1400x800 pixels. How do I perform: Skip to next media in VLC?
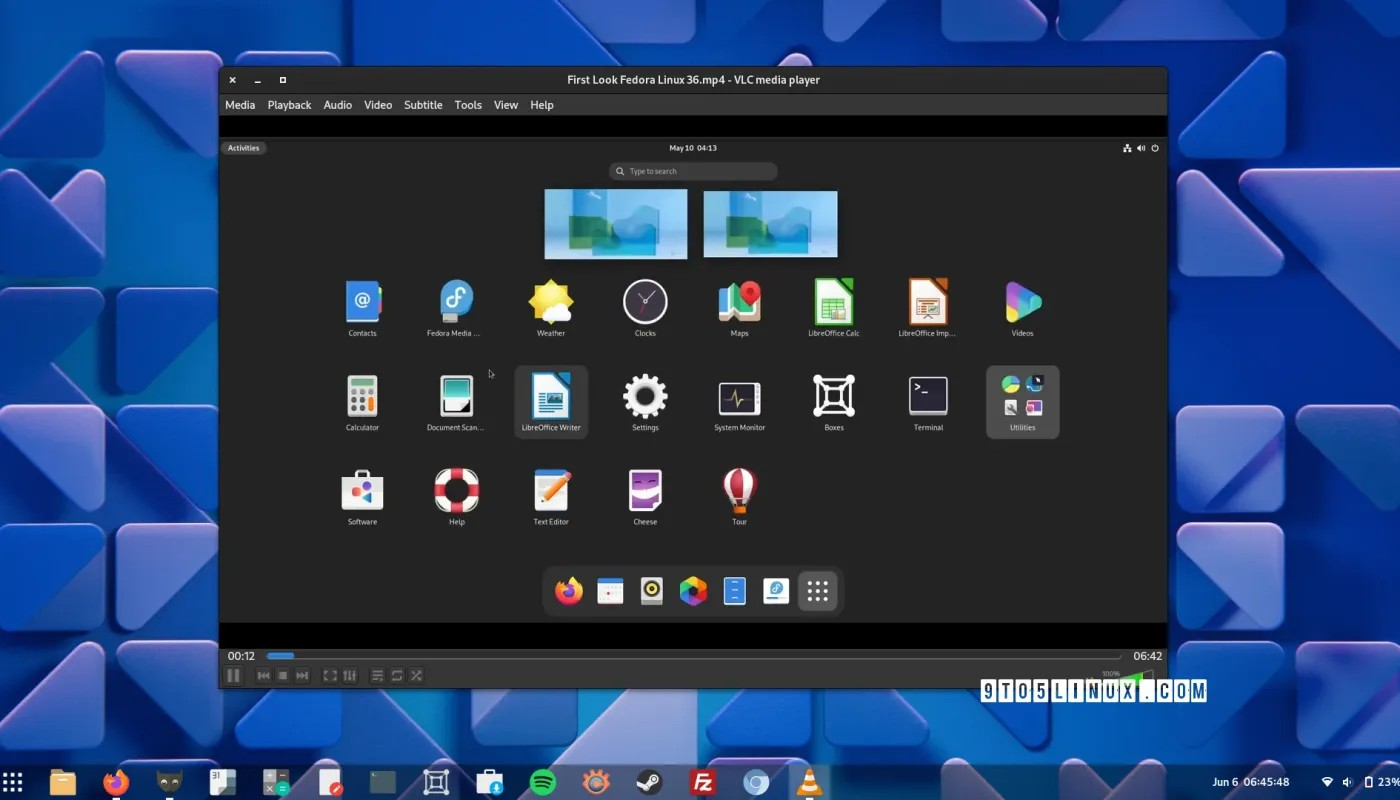tap(302, 676)
